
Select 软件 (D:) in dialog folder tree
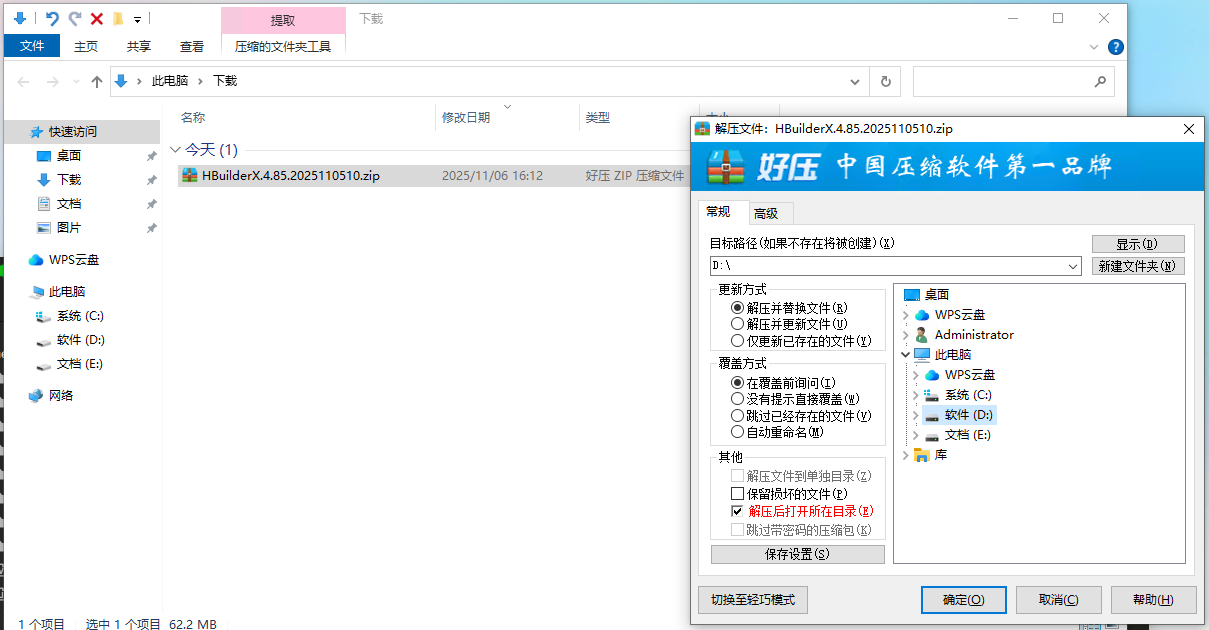point(967,415)
